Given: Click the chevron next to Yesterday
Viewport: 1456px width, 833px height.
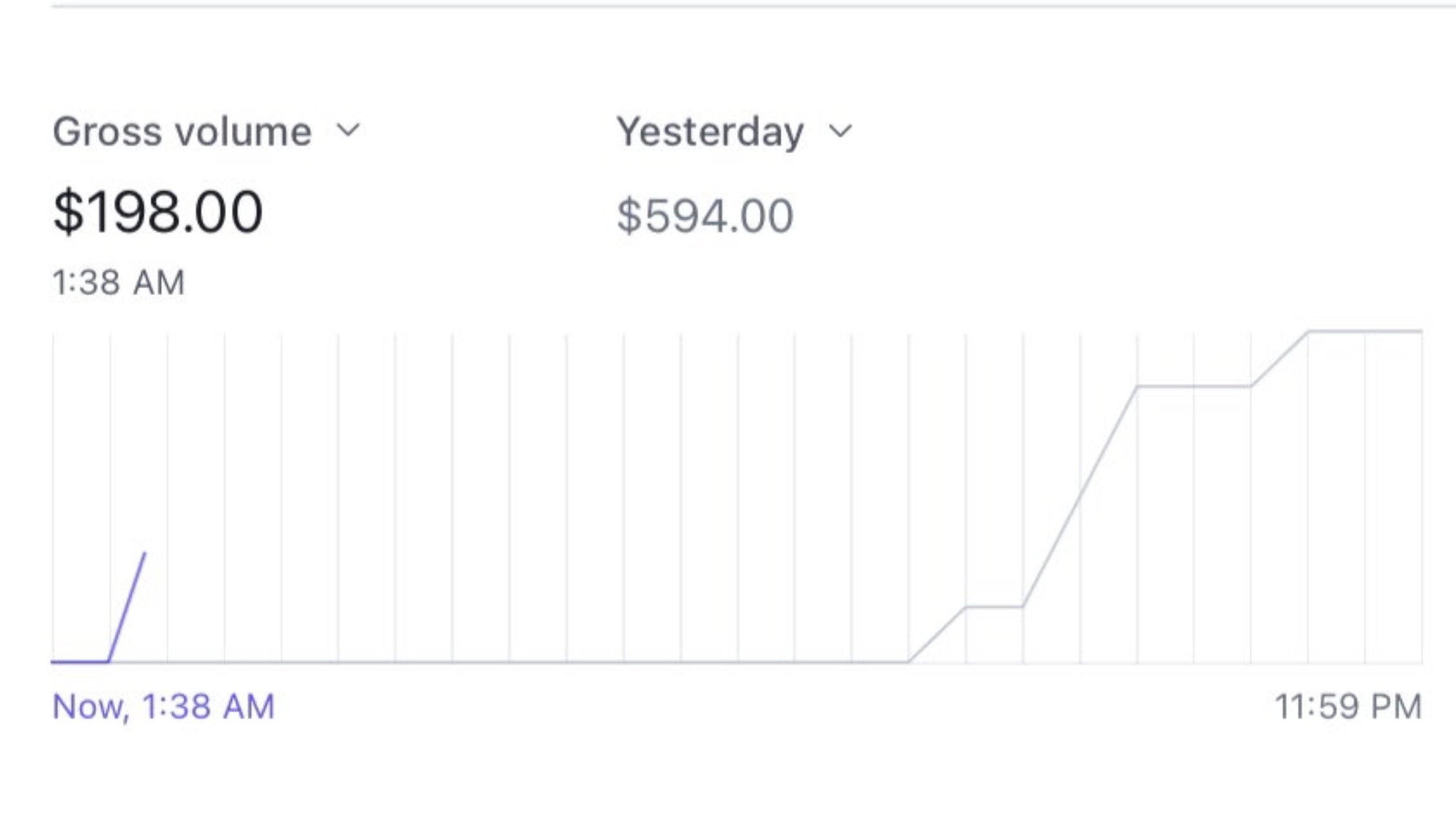Looking at the screenshot, I should (840, 132).
